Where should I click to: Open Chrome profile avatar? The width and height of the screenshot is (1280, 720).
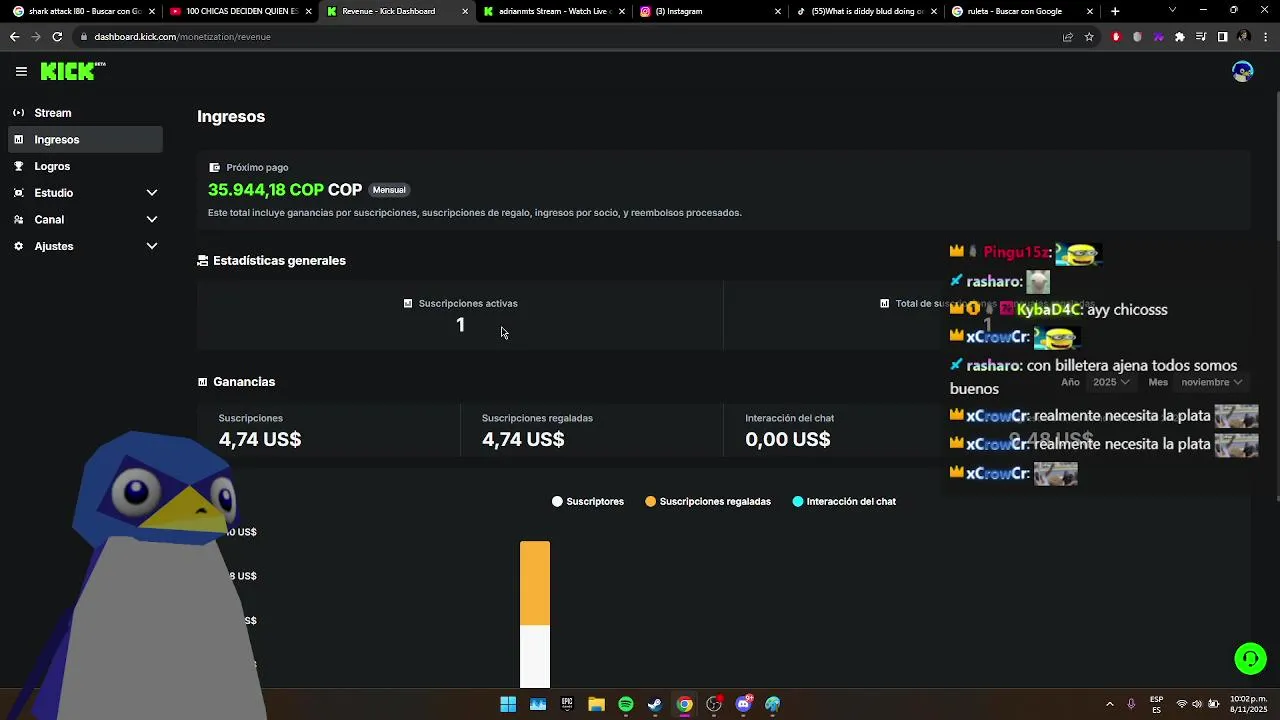click(1243, 37)
